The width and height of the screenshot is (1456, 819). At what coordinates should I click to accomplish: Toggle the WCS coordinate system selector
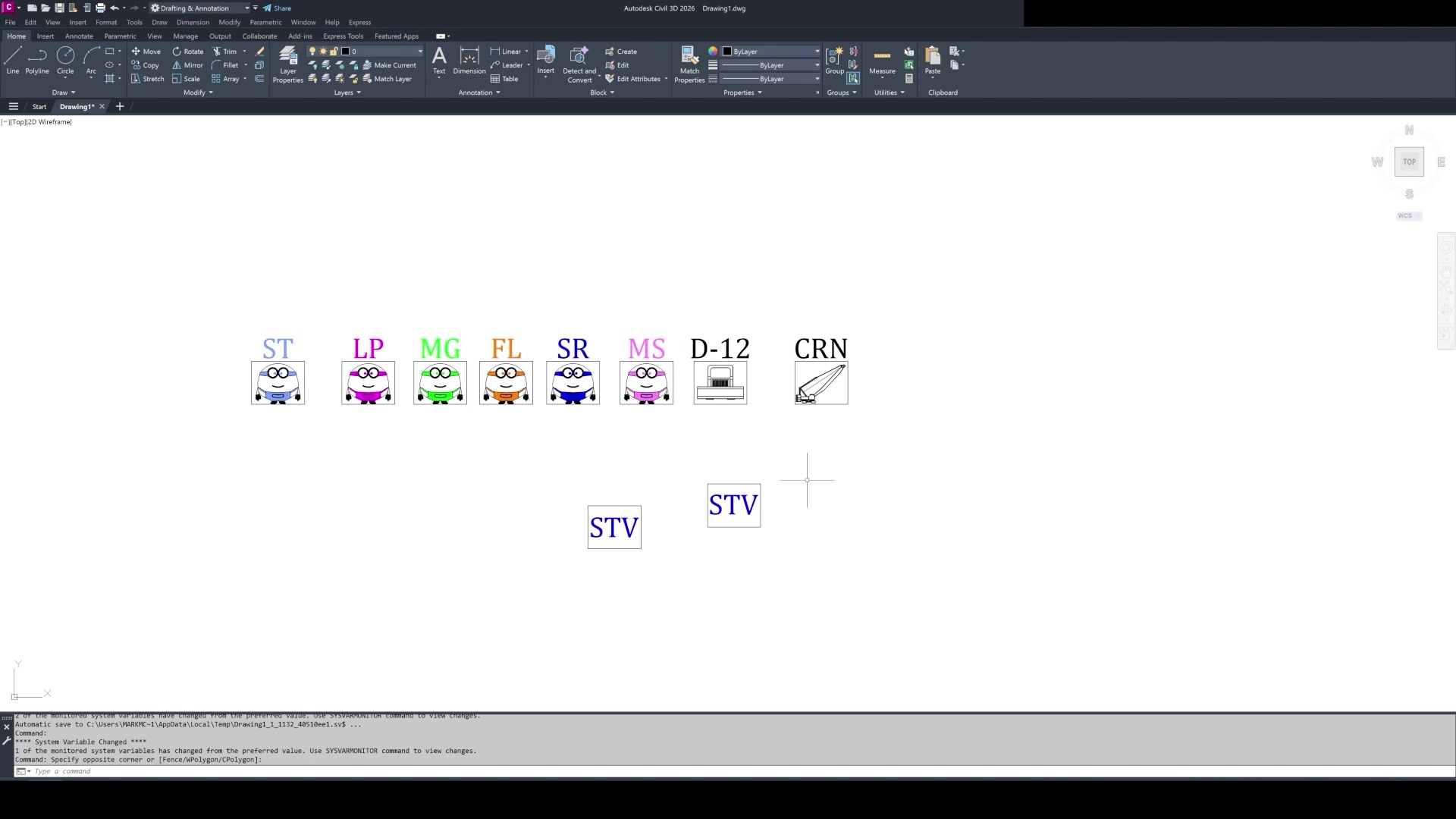pyautogui.click(x=1409, y=216)
